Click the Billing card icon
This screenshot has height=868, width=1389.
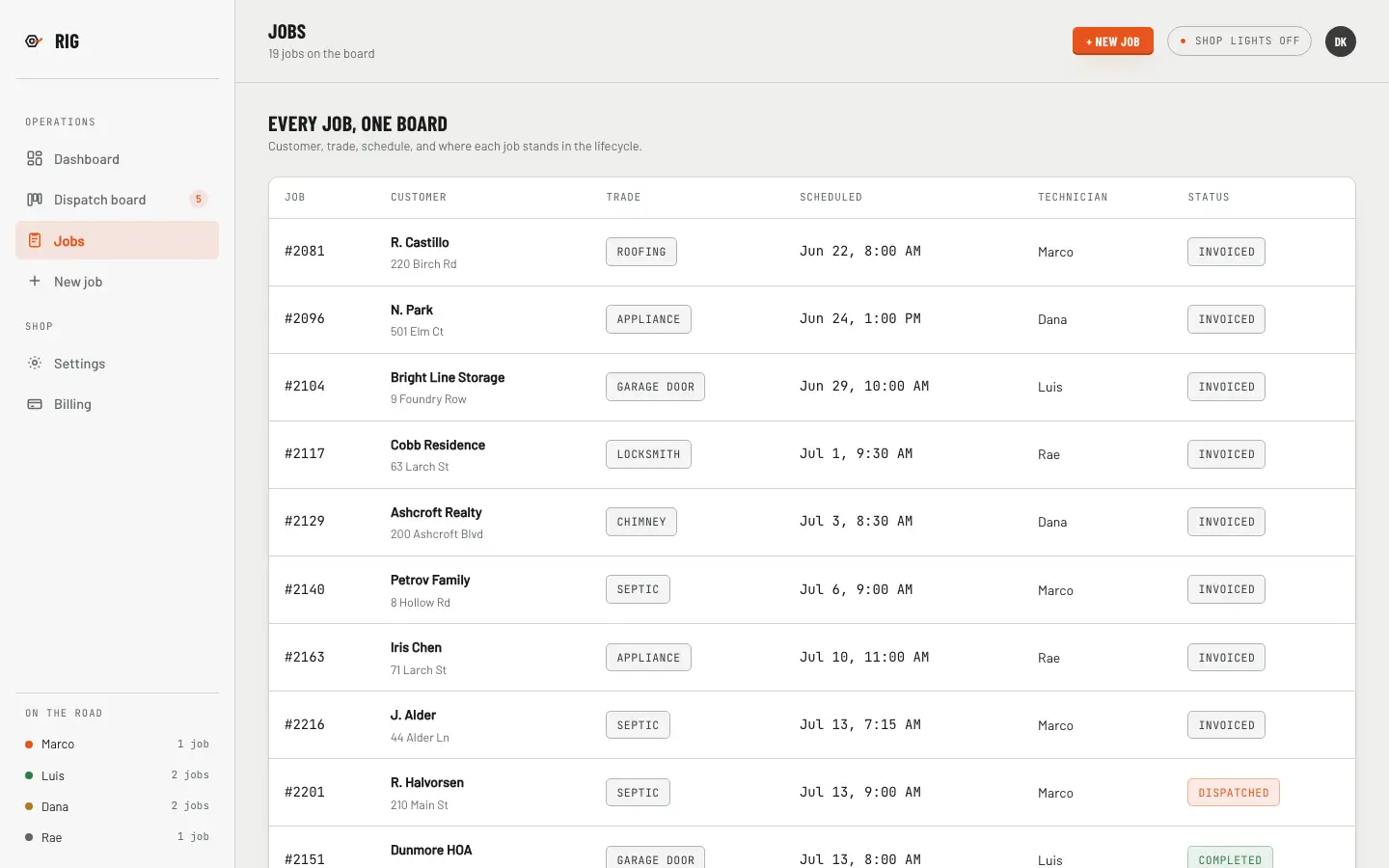pos(35,404)
